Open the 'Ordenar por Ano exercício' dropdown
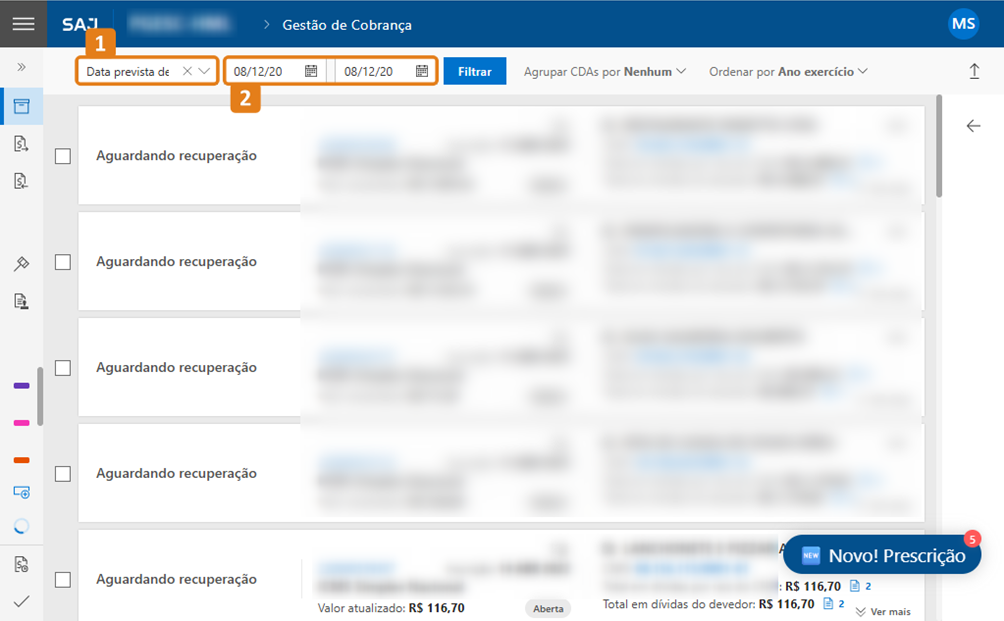Screen dimensions: 1004x621 pos(788,72)
